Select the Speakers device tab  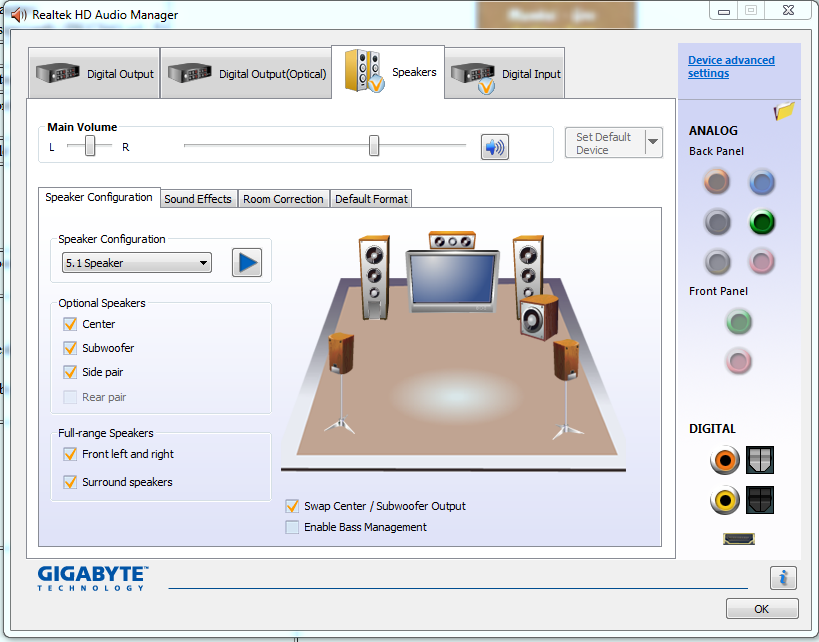point(388,72)
